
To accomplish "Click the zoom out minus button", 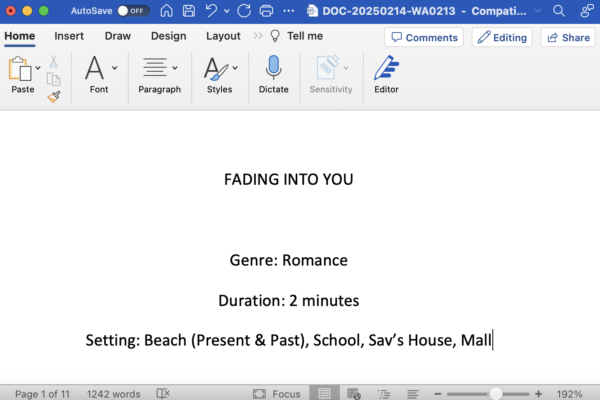I will point(438,394).
